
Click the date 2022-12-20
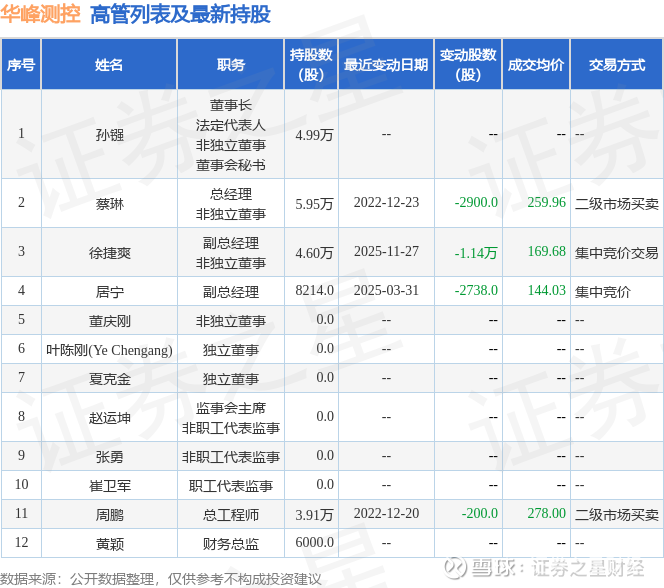click(x=386, y=513)
